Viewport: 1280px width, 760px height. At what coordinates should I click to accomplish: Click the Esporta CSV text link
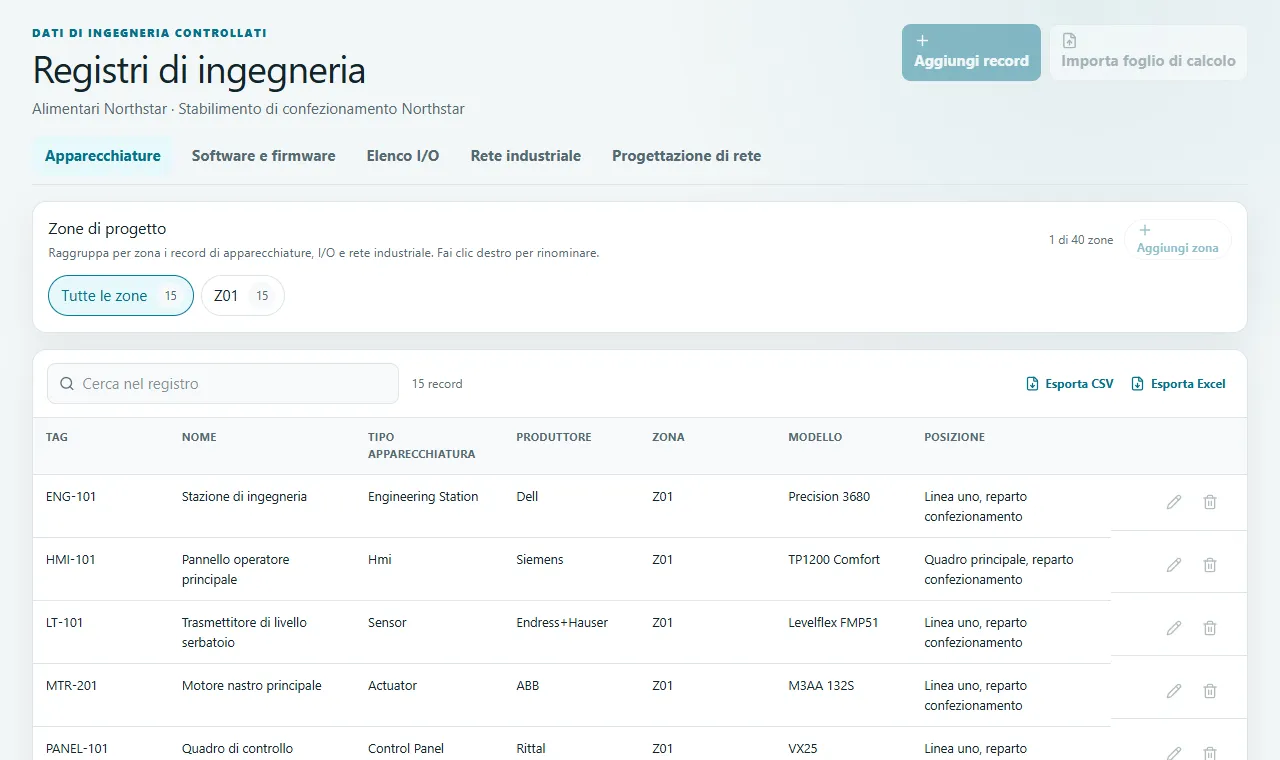point(1080,384)
